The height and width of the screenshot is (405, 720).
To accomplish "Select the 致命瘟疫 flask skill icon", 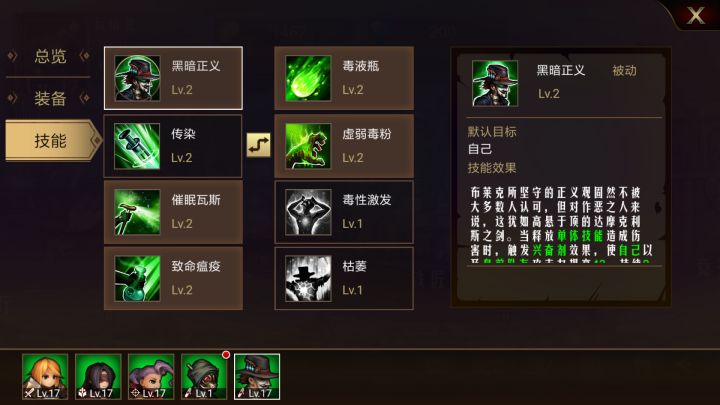I will click(x=137, y=279).
